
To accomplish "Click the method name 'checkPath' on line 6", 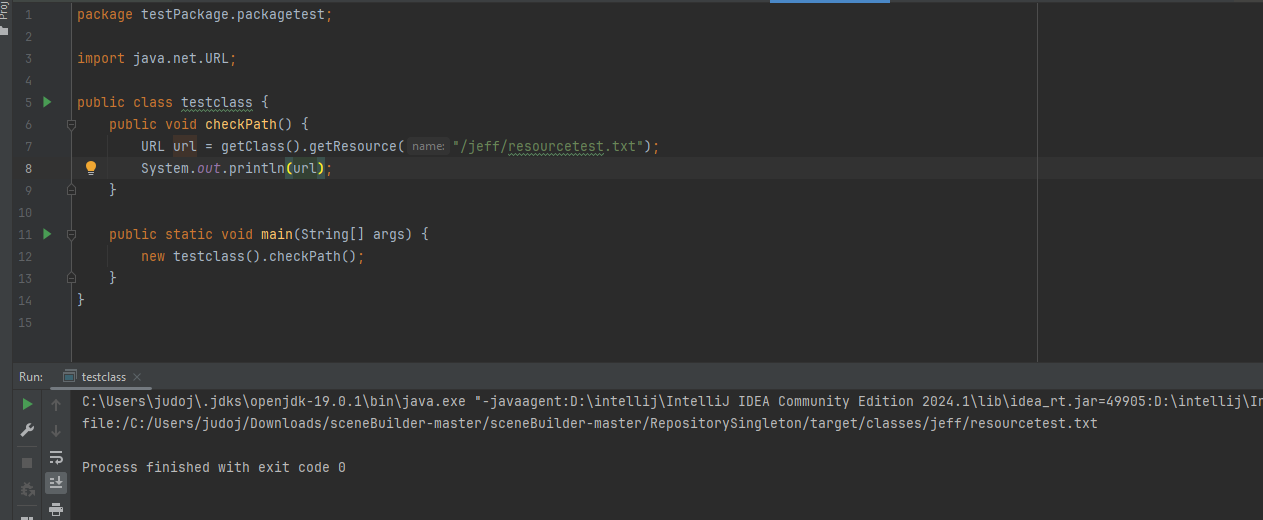I will coord(241,124).
